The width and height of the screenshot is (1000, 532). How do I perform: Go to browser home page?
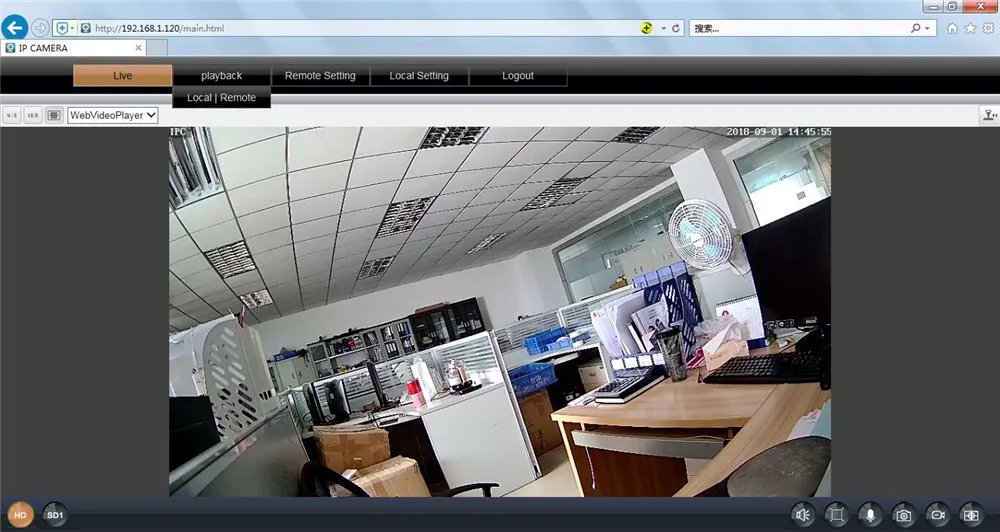coord(952,28)
